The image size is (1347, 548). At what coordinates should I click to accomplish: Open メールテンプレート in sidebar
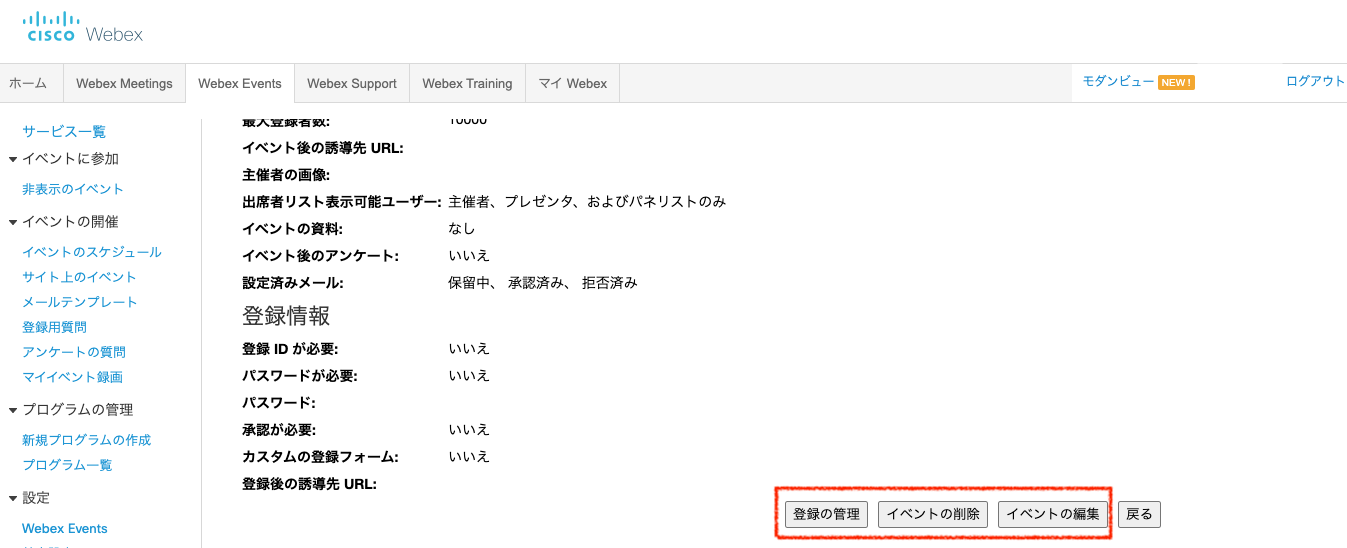pyautogui.click(x=80, y=302)
